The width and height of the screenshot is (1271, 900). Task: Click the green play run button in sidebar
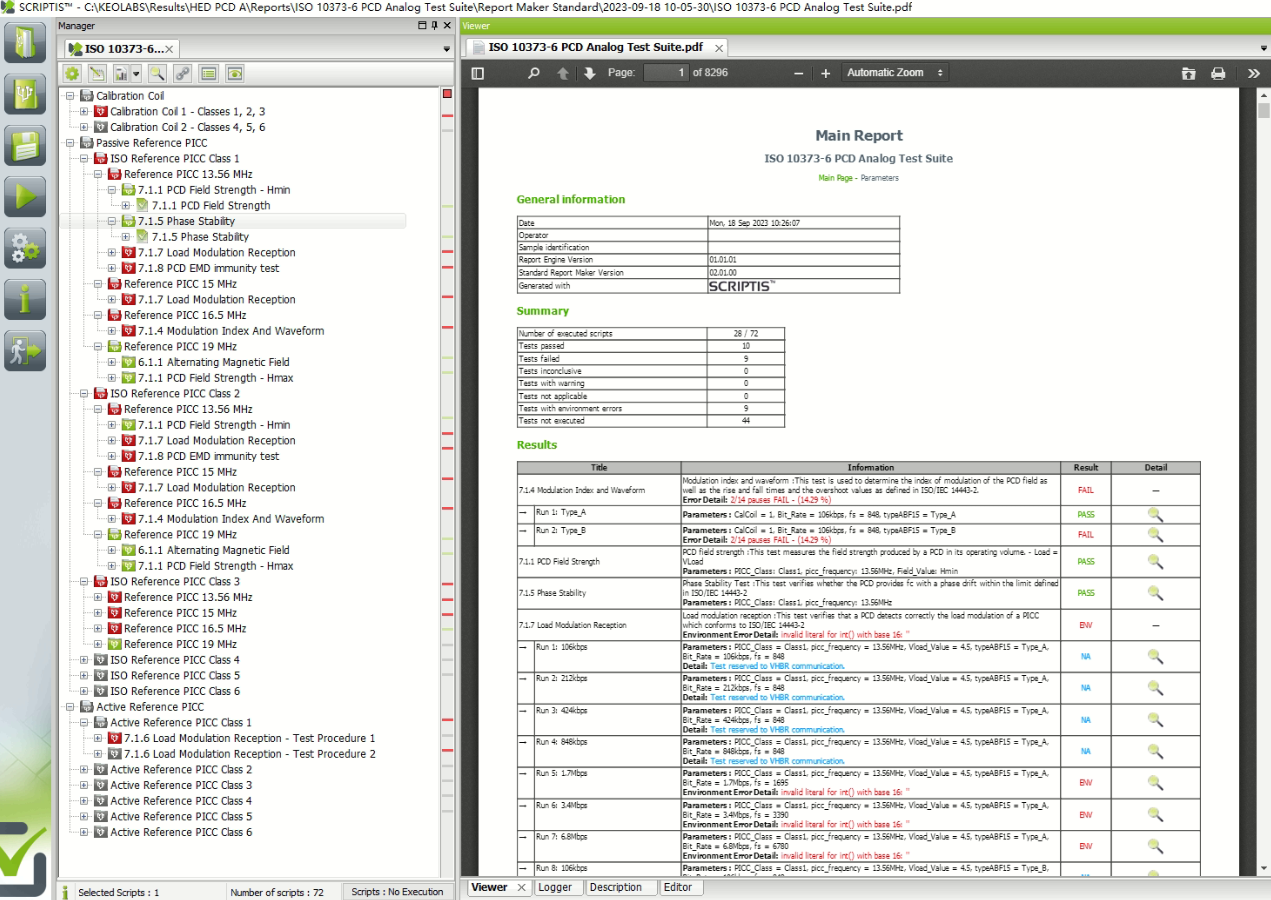point(25,196)
